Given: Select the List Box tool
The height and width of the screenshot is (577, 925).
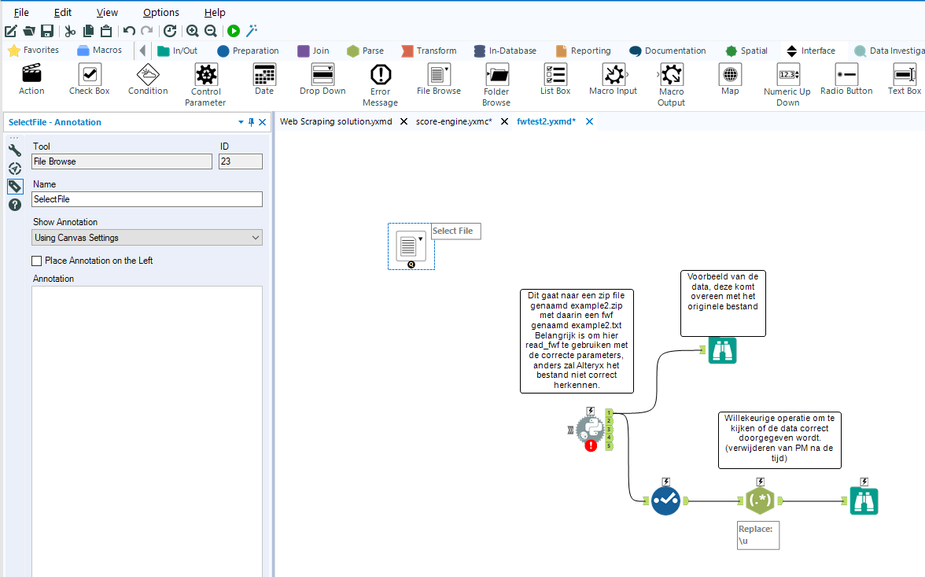Looking at the screenshot, I should click(x=555, y=80).
